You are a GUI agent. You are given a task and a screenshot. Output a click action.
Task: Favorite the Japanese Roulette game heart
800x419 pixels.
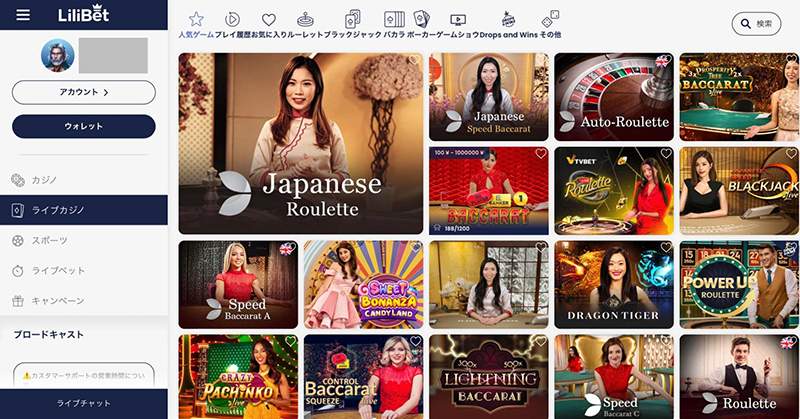pos(414,62)
